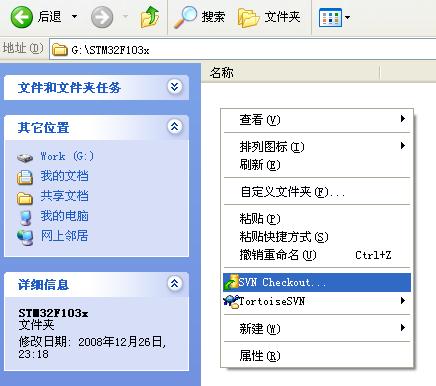Click the 我的电脑 computer icon

click(26, 218)
